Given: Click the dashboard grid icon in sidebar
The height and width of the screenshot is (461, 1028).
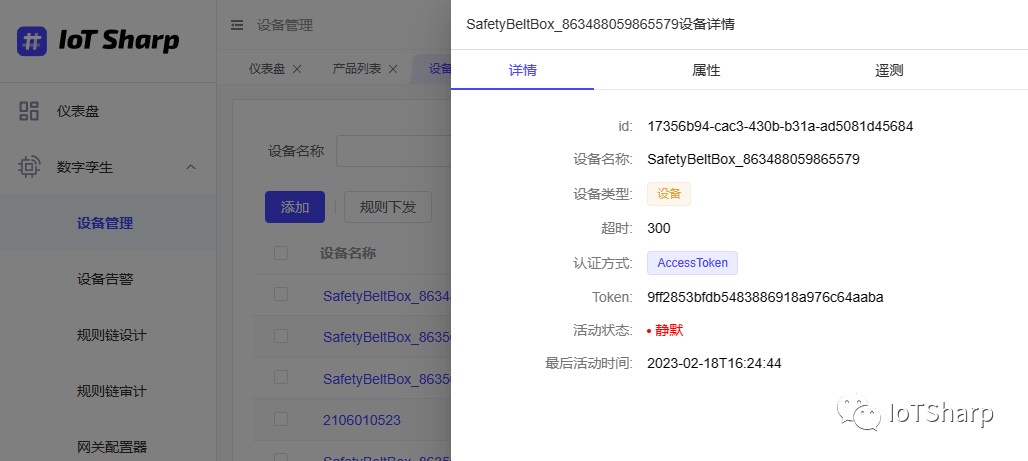Looking at the screenshot, I should (29, 111).
